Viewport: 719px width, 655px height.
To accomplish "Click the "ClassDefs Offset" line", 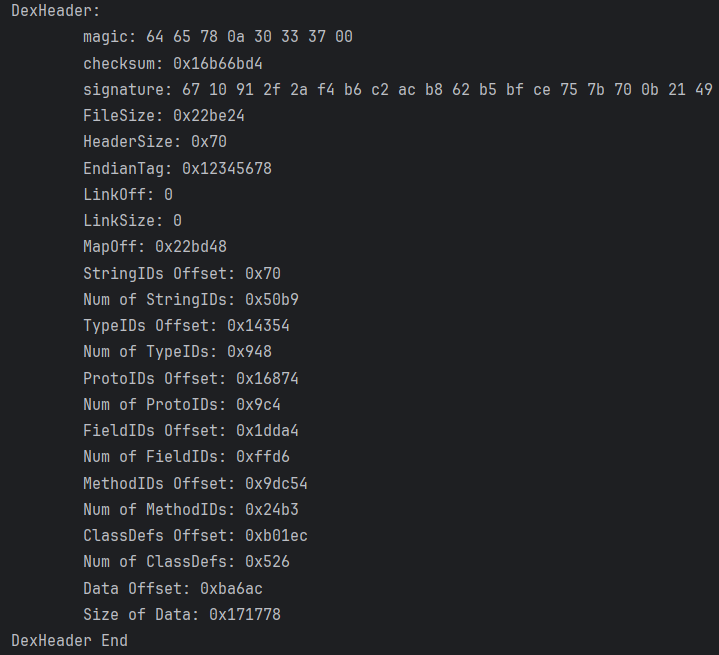I will pos(195,535).
